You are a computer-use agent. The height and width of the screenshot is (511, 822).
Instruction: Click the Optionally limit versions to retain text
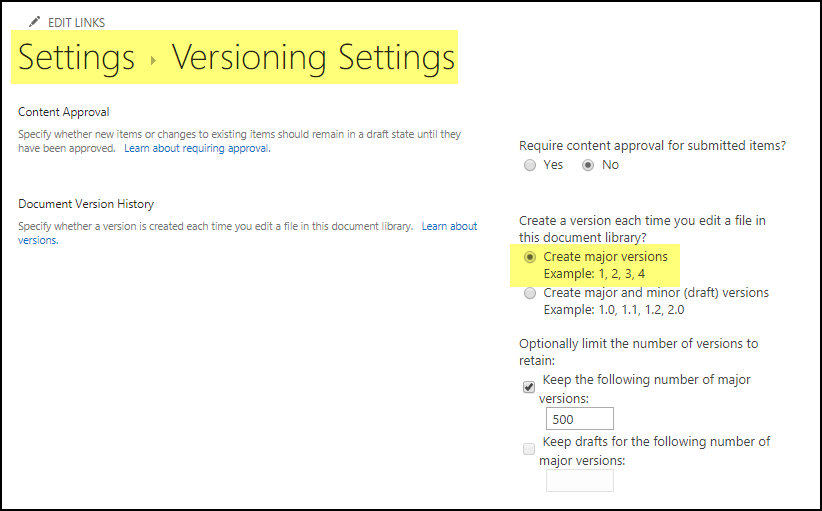click(x=638, y=344)
